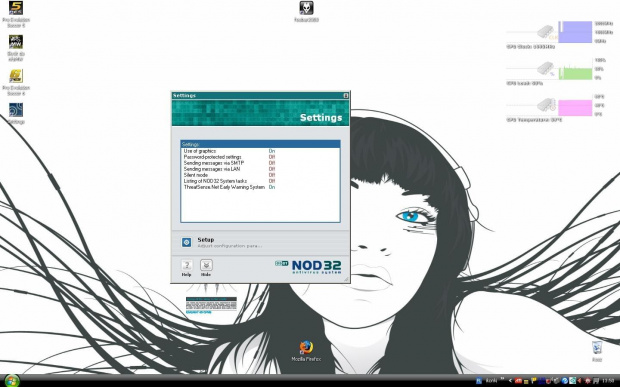Select the 'Password-protected settings' row
The width and height of the screenshot is (620, 387).
click(260, 157)
